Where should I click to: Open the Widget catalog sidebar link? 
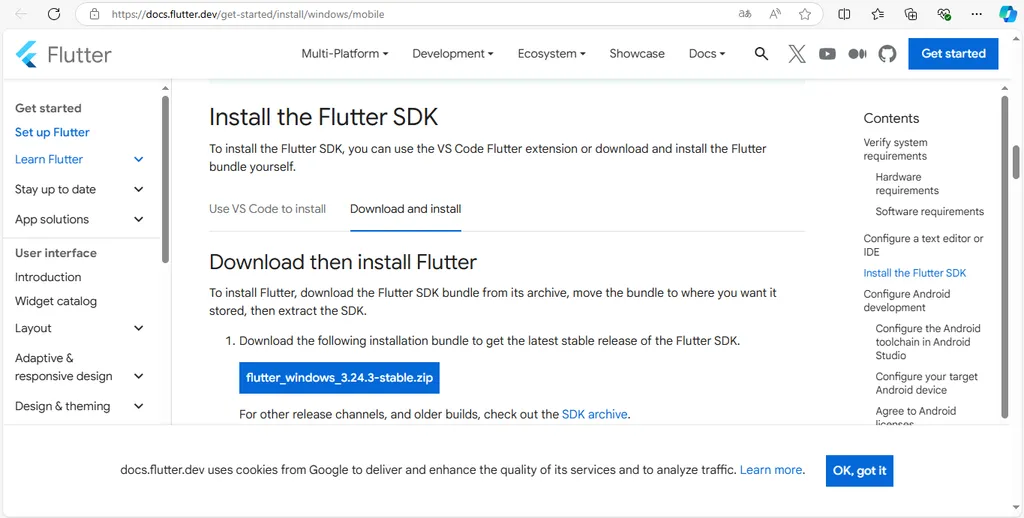point(56,301)
